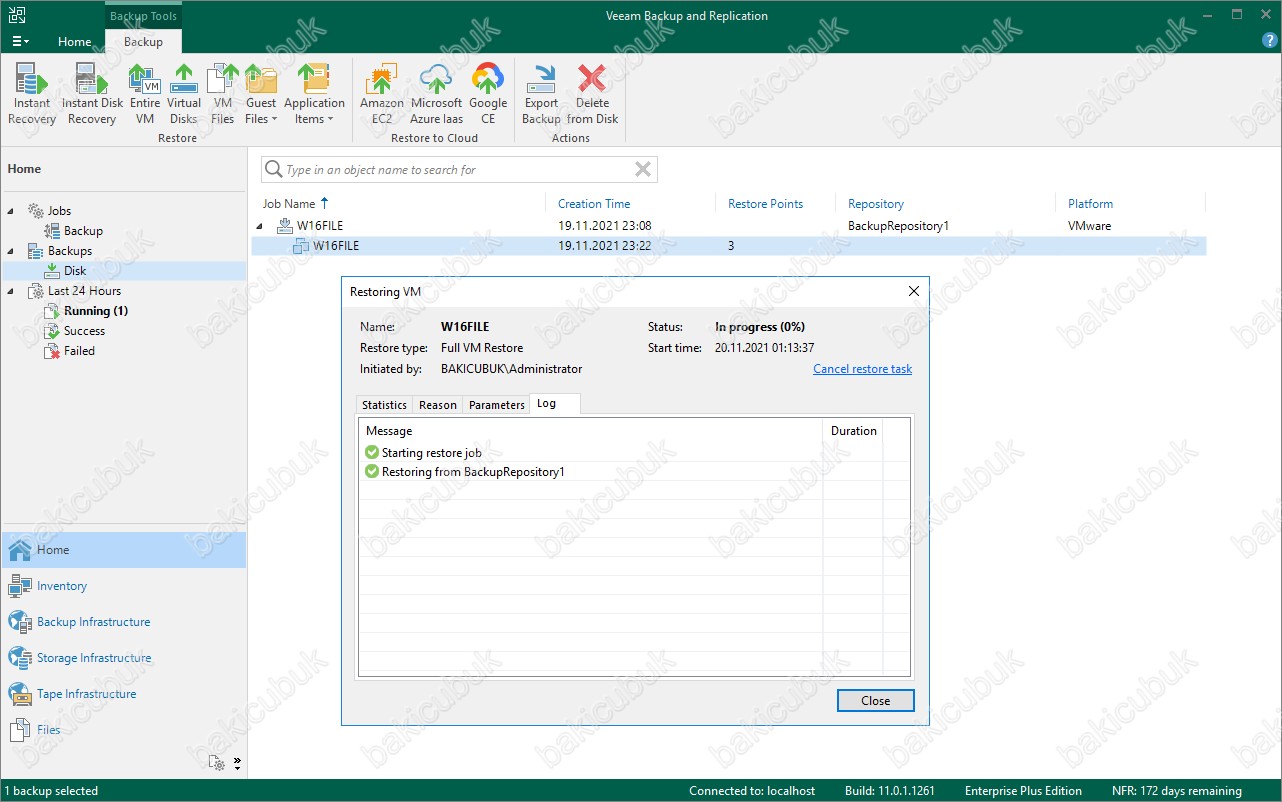This screenshot has width=1282, height=802.
Task: Click the Veeam application icon in title bar
Action: 17,15
